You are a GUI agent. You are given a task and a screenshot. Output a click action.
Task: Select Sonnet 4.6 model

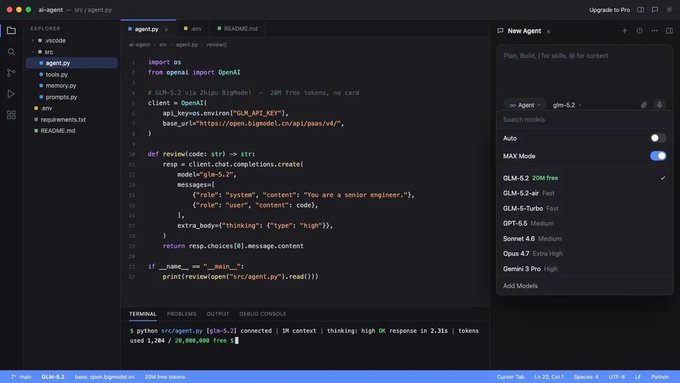584,239
